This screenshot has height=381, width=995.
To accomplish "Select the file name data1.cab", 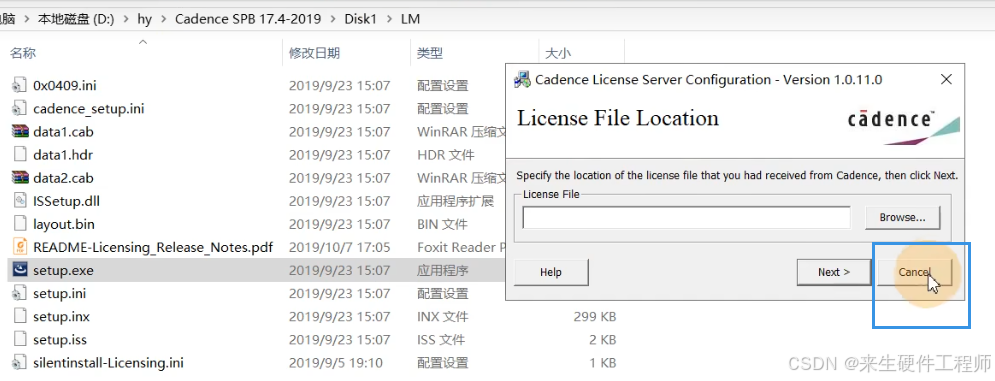I will tap(63, 131).
